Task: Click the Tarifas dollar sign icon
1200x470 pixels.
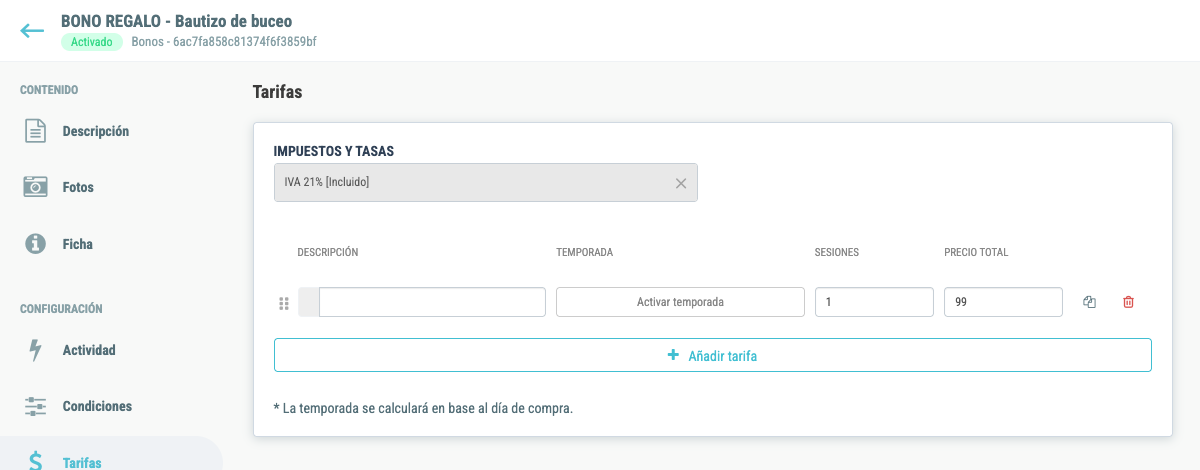Action: click(36, 461)
